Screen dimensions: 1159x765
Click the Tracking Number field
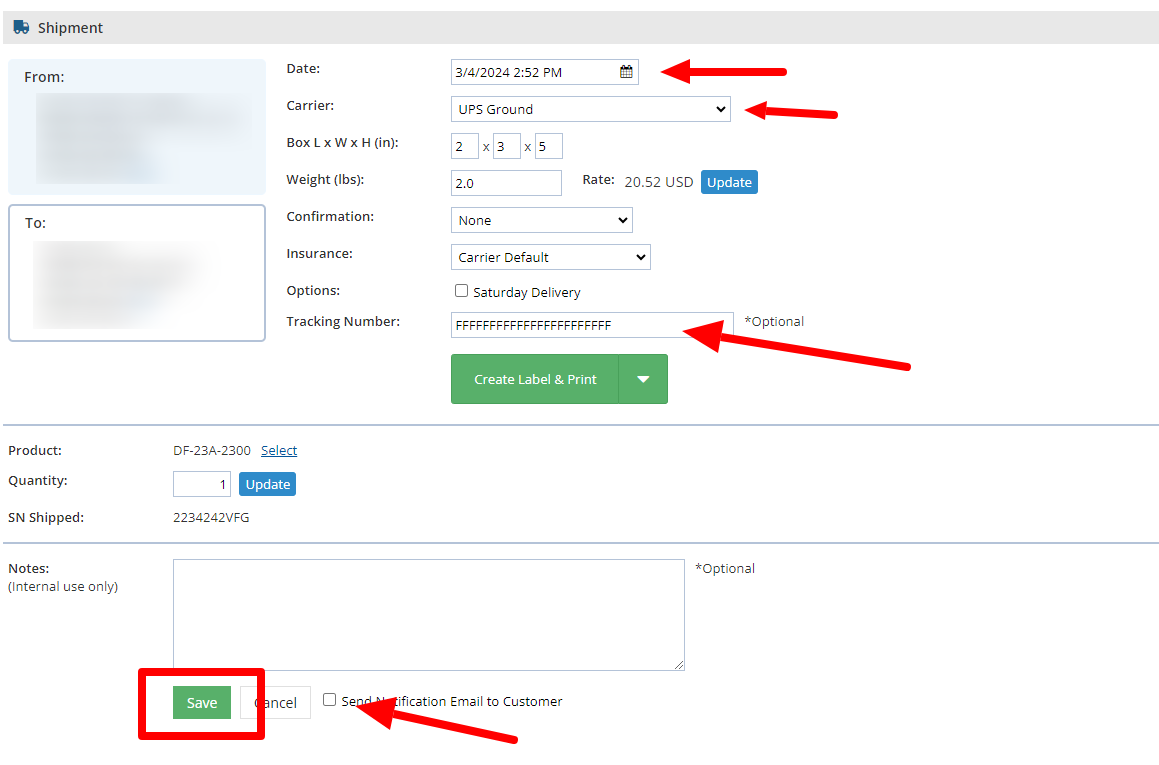[591, 325]
